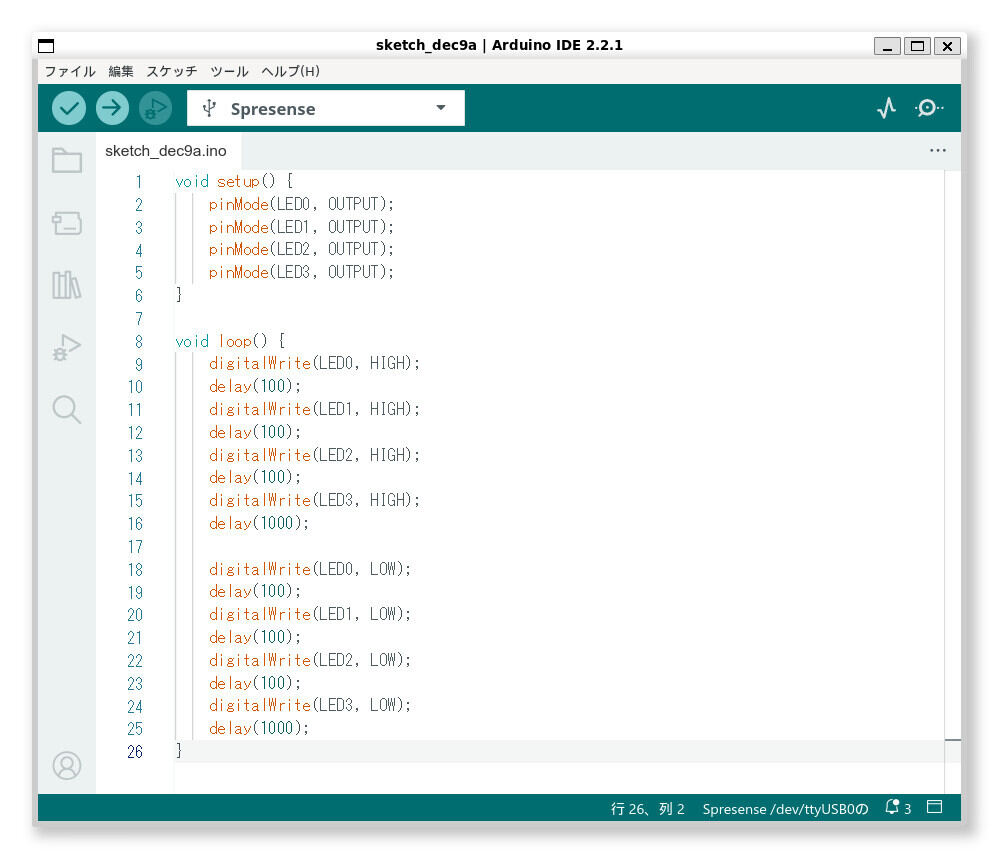Maximize the Arduino IDE window
This screenshot has width=999, height=859.
[x=917, y=46]
